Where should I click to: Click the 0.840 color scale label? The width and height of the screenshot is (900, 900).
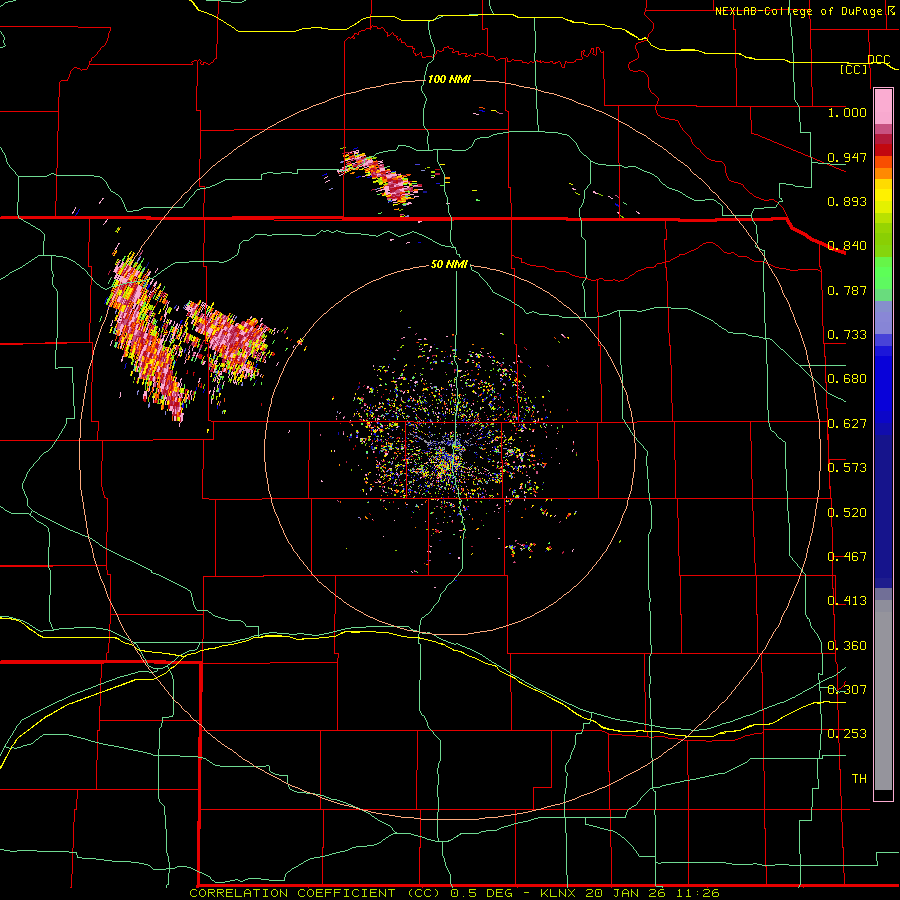pyautogui.click(x=847, y=246)
